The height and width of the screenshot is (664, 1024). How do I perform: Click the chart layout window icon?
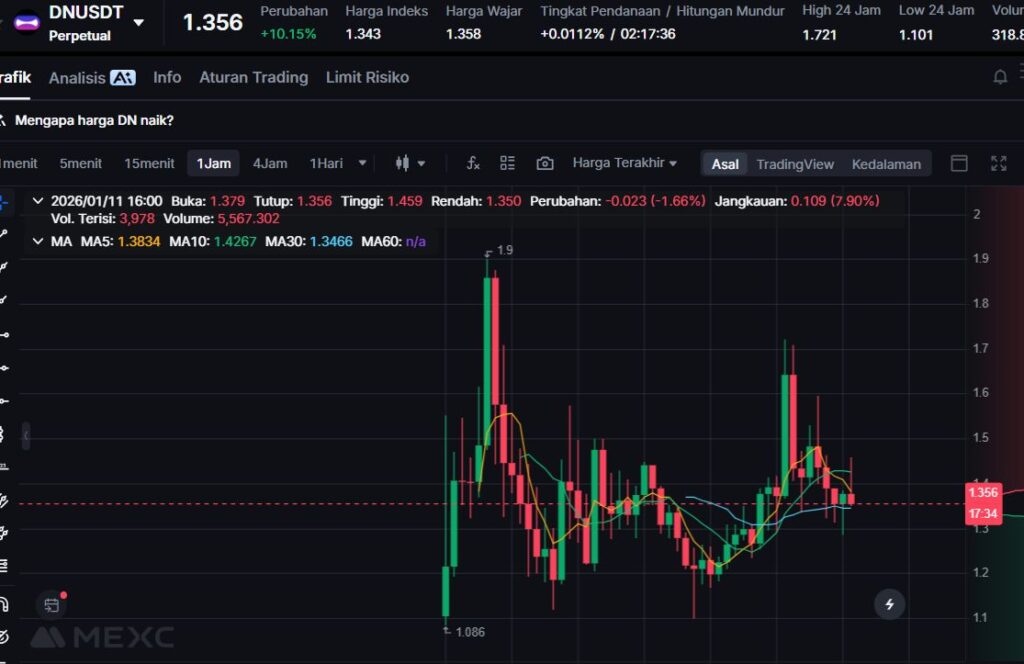pyautogui.click(x=959, y=163)
